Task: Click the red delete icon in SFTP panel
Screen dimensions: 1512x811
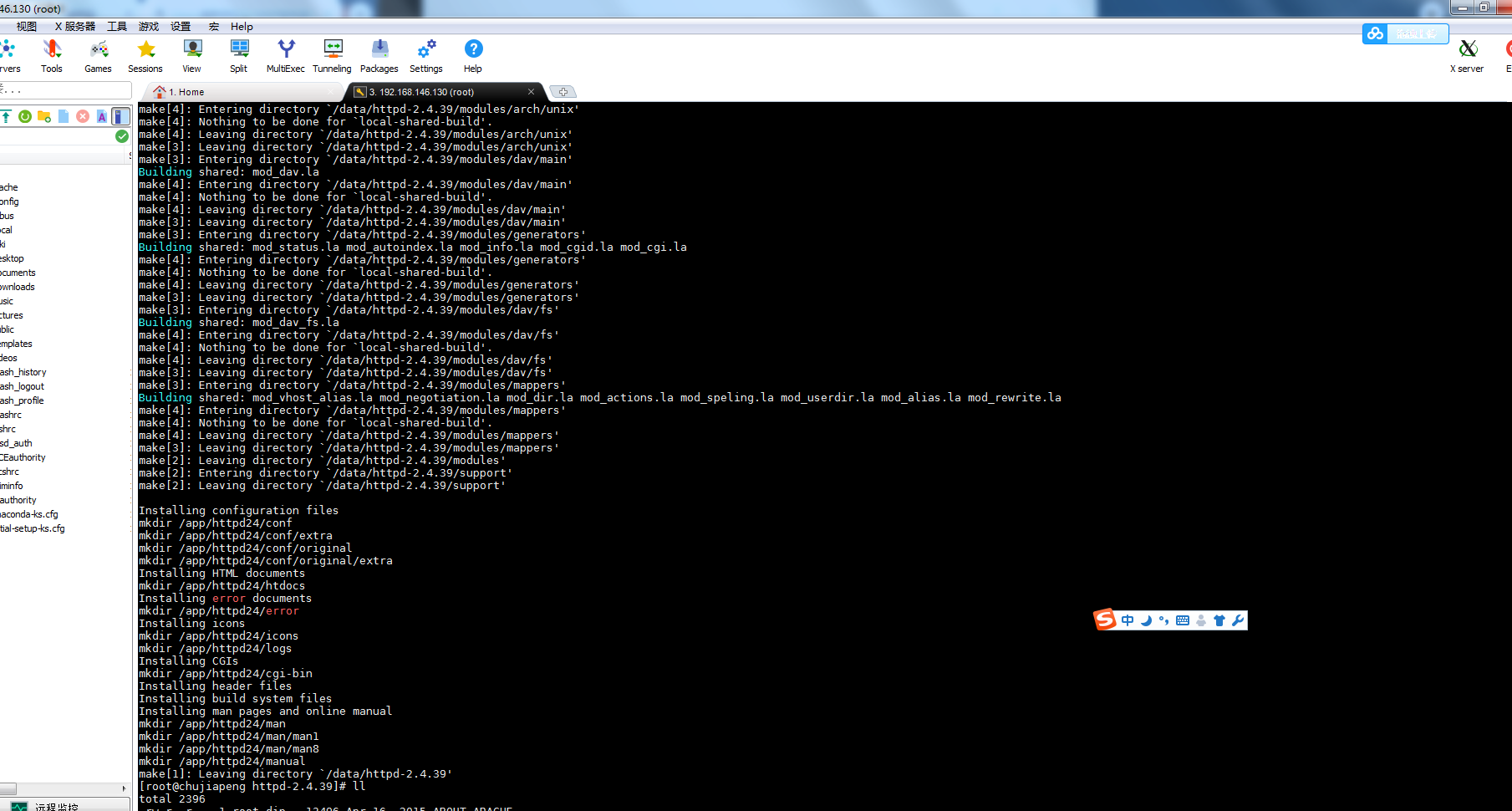Action: point(83,116)
